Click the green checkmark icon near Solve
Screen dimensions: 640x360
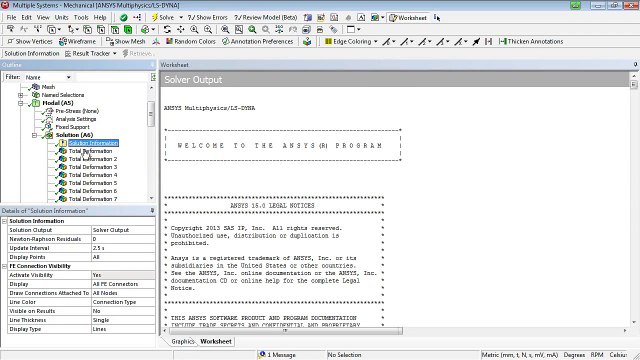[x=124, y=18]
